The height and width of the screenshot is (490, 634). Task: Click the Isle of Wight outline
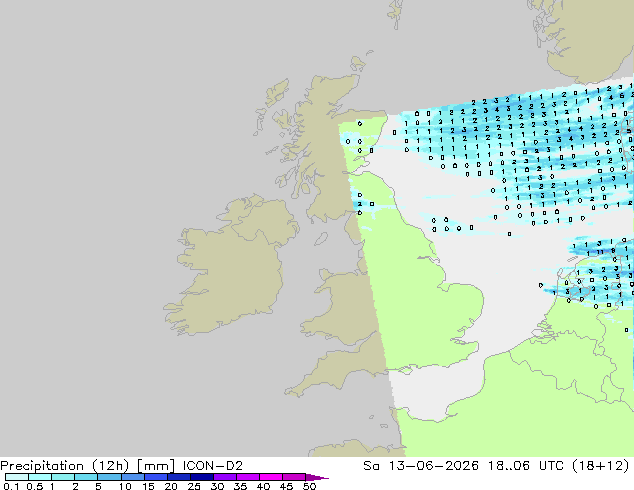pos(405,370)
